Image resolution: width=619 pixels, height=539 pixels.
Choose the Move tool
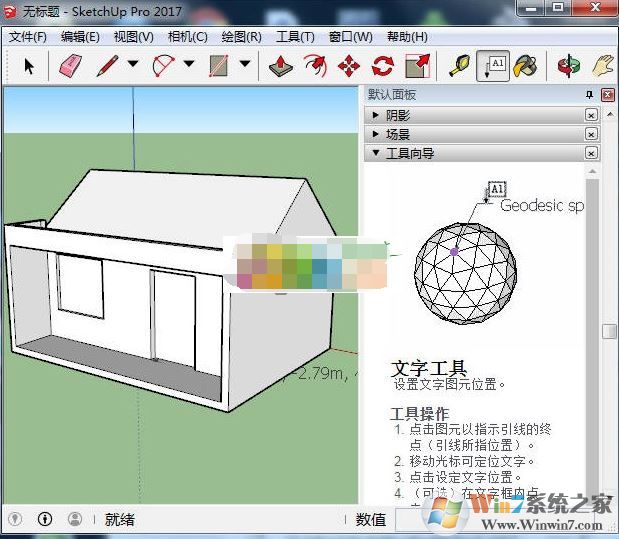coord(349,66)
